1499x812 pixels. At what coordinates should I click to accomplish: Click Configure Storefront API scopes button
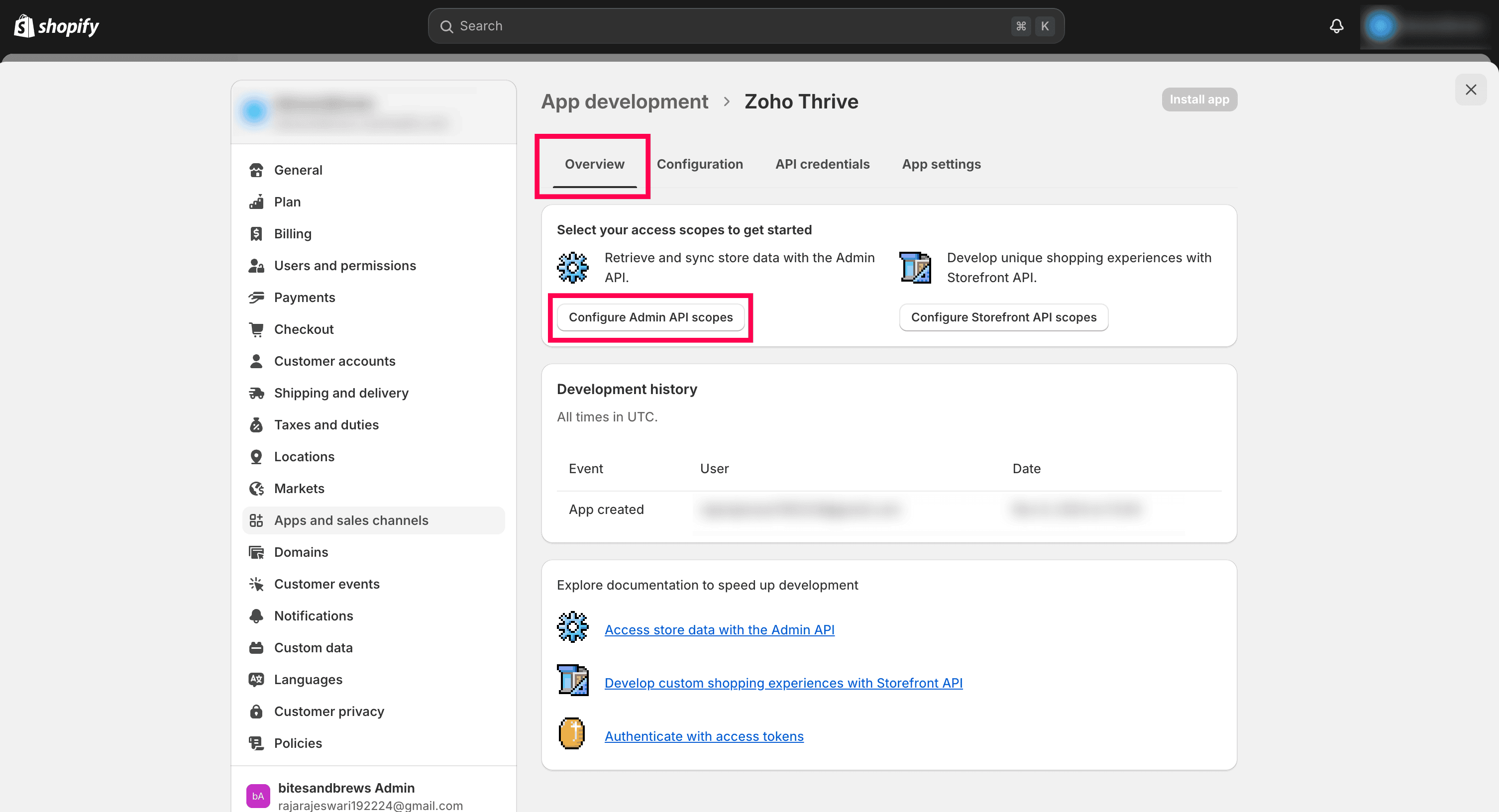coord(1003,317)
